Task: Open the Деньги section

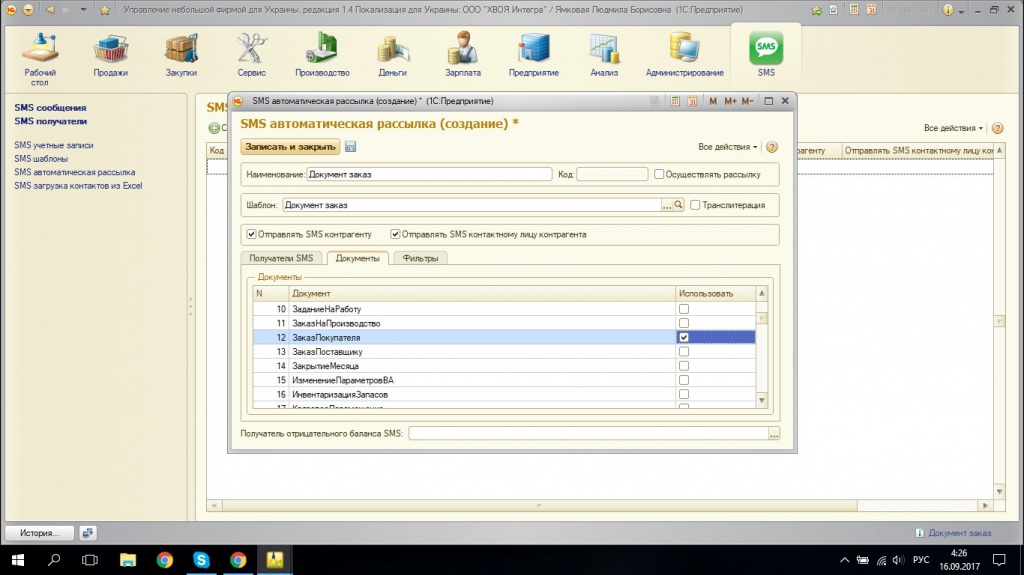Action: [x=392, y=56]
